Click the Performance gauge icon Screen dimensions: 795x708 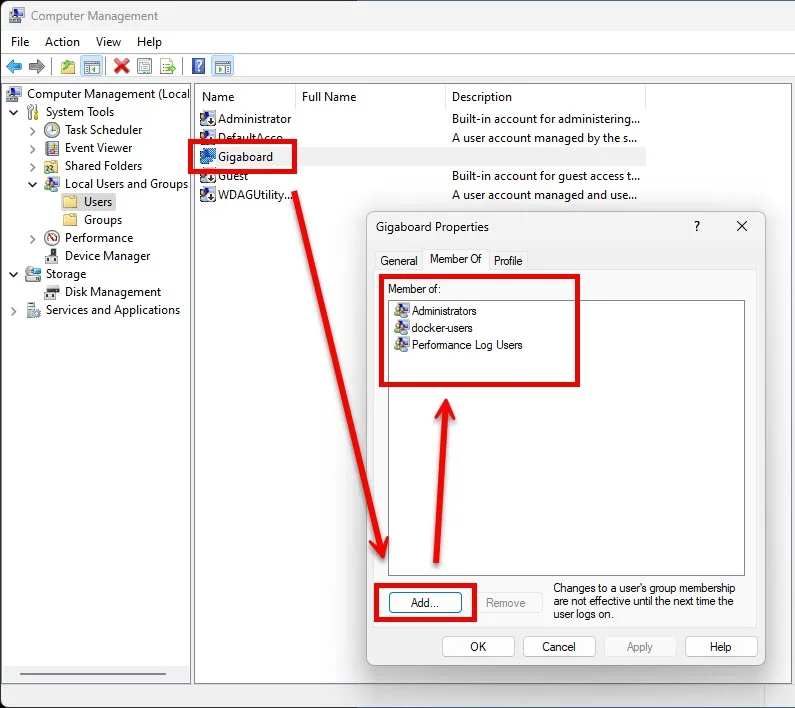coord(52,238)
